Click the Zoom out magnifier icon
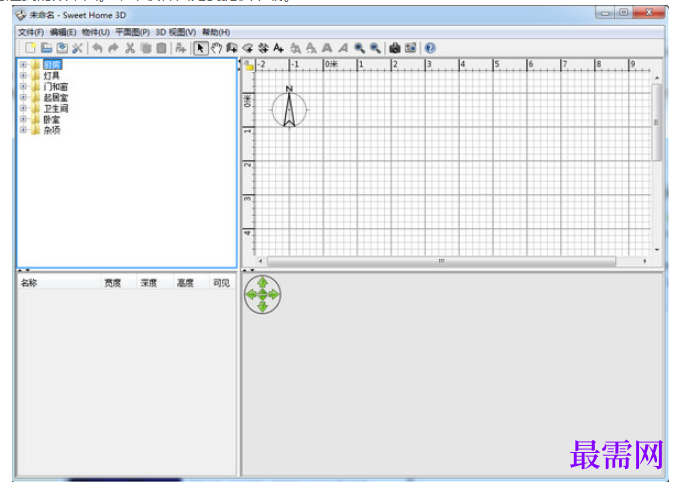The image size is (682, 486). tap(375, 48)
